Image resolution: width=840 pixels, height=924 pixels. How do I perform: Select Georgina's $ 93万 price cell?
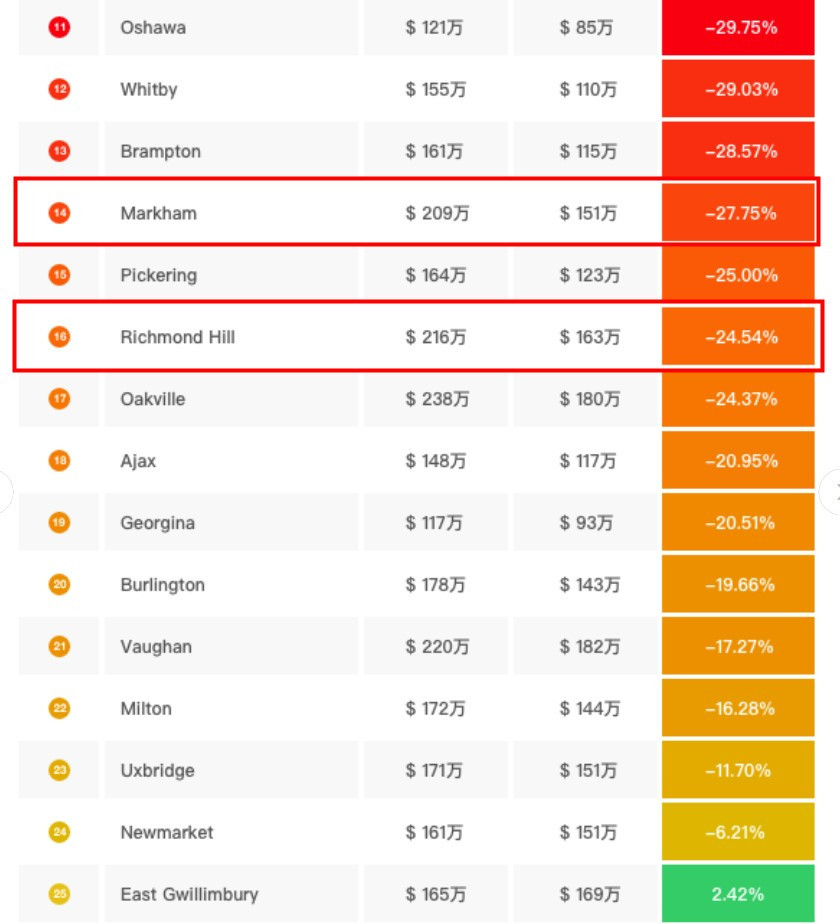point(586,523)
